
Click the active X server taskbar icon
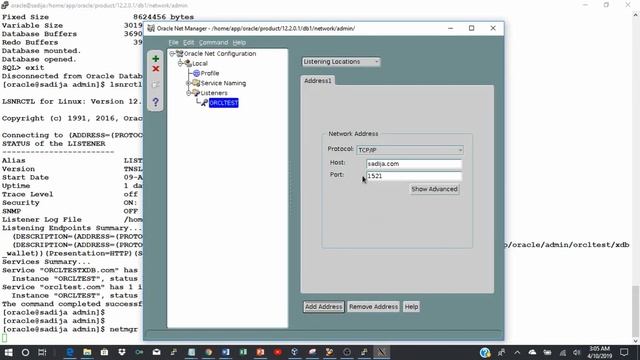[x=382, y=352]
